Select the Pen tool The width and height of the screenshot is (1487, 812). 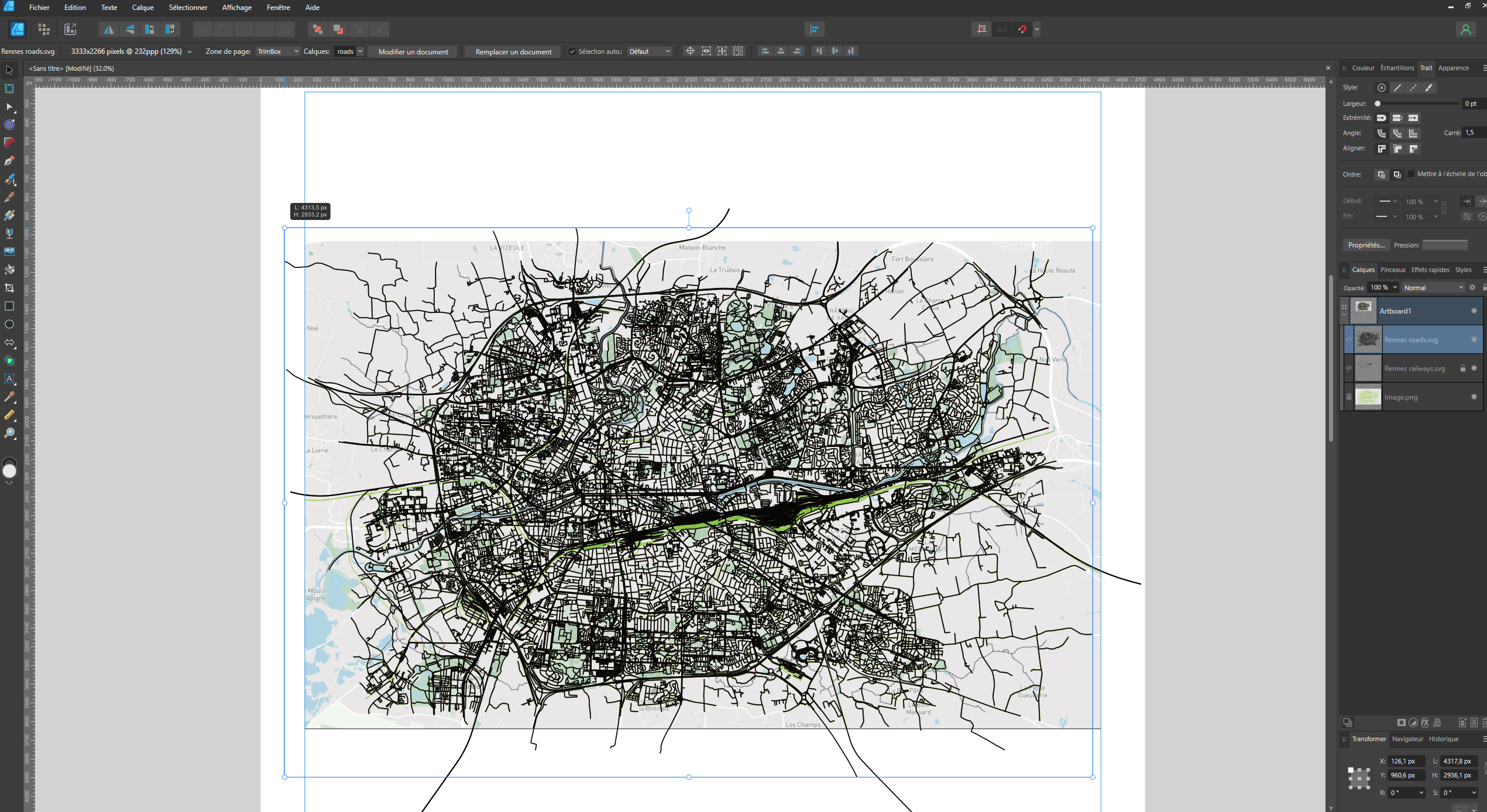click(x=9, y=161)
